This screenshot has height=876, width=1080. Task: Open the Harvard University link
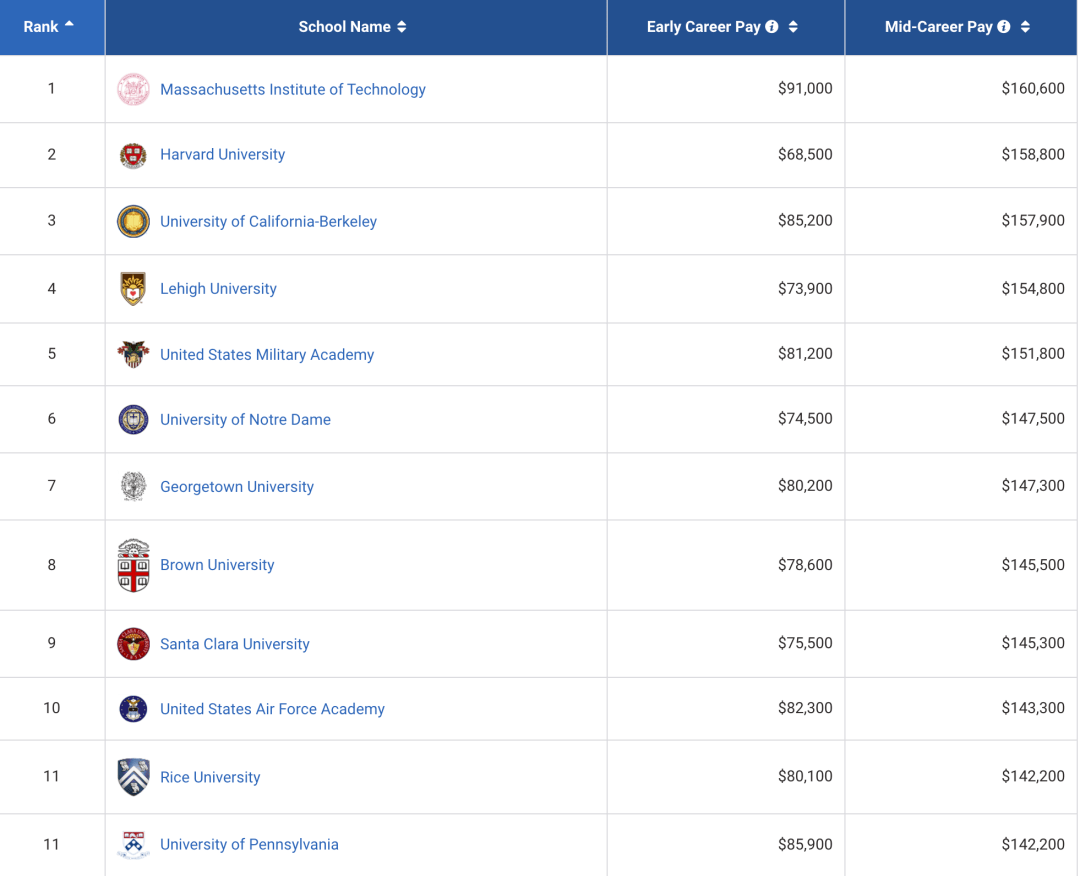point(222,154)
